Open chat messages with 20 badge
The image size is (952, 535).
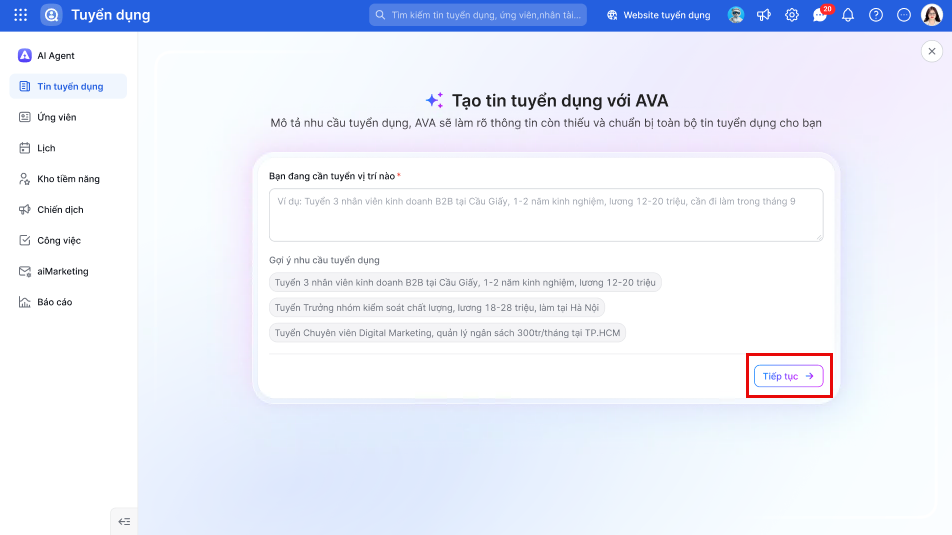click(820, 15)
